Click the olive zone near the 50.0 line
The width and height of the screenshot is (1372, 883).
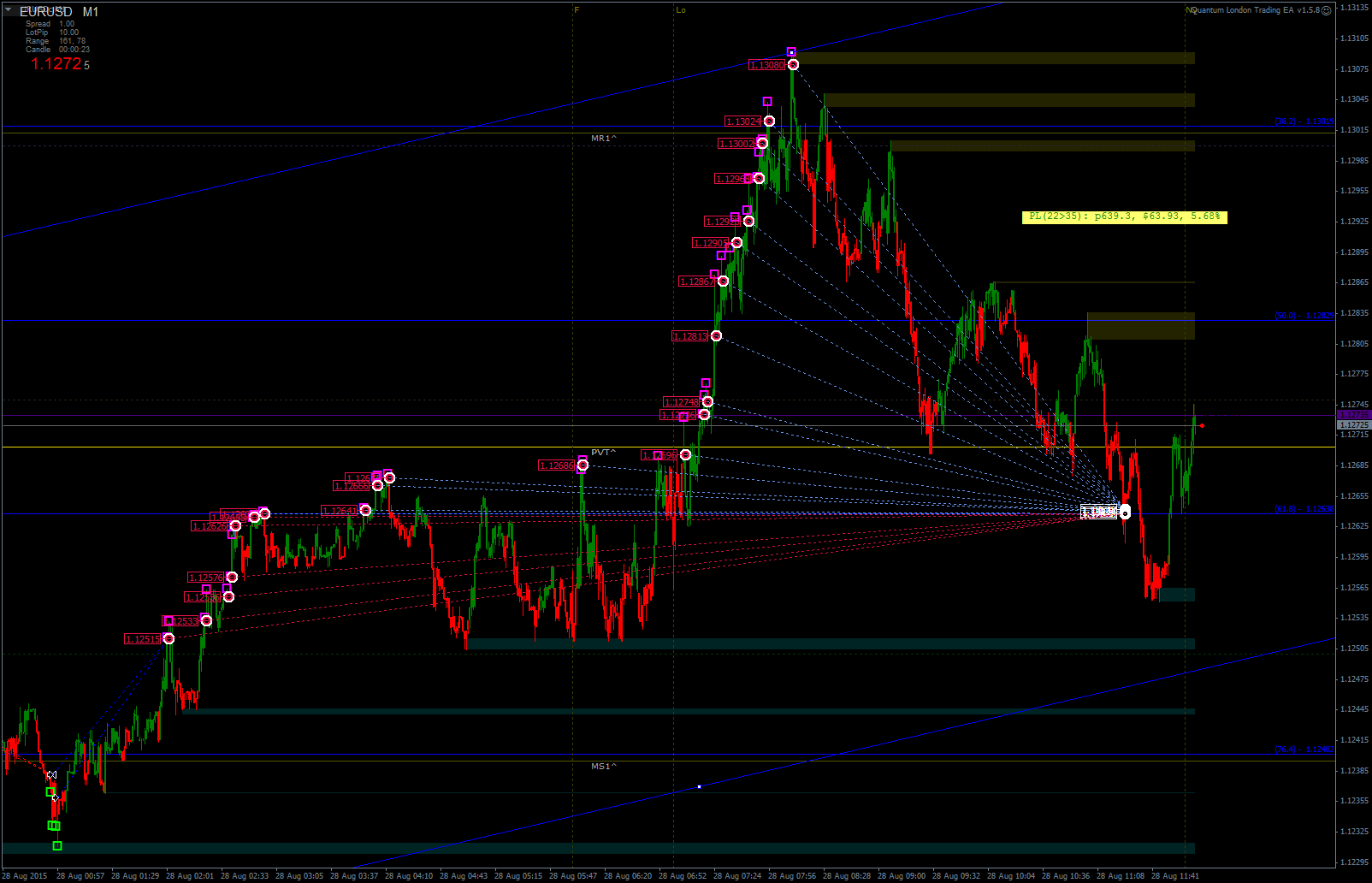[x=1141, y=326]
